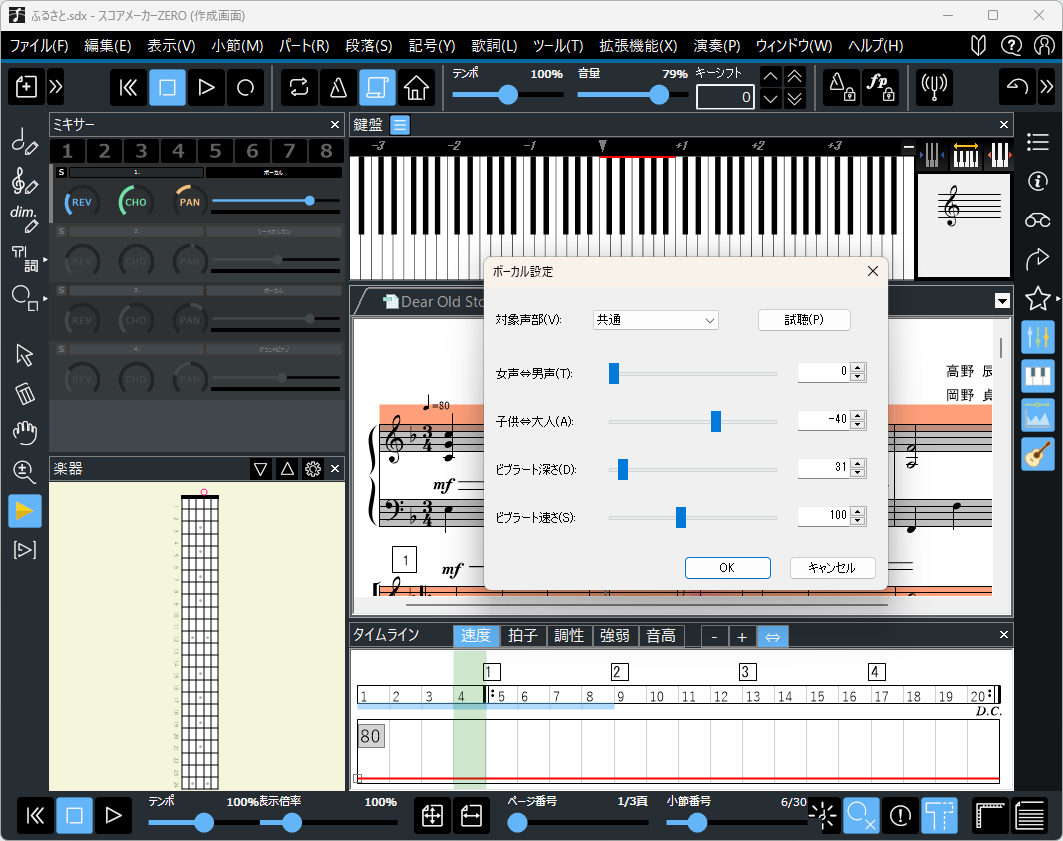Open the 歌詞(L) menu
This screenshot has height=841, width=1063.
pyautogui.click(x=494, y=46)
